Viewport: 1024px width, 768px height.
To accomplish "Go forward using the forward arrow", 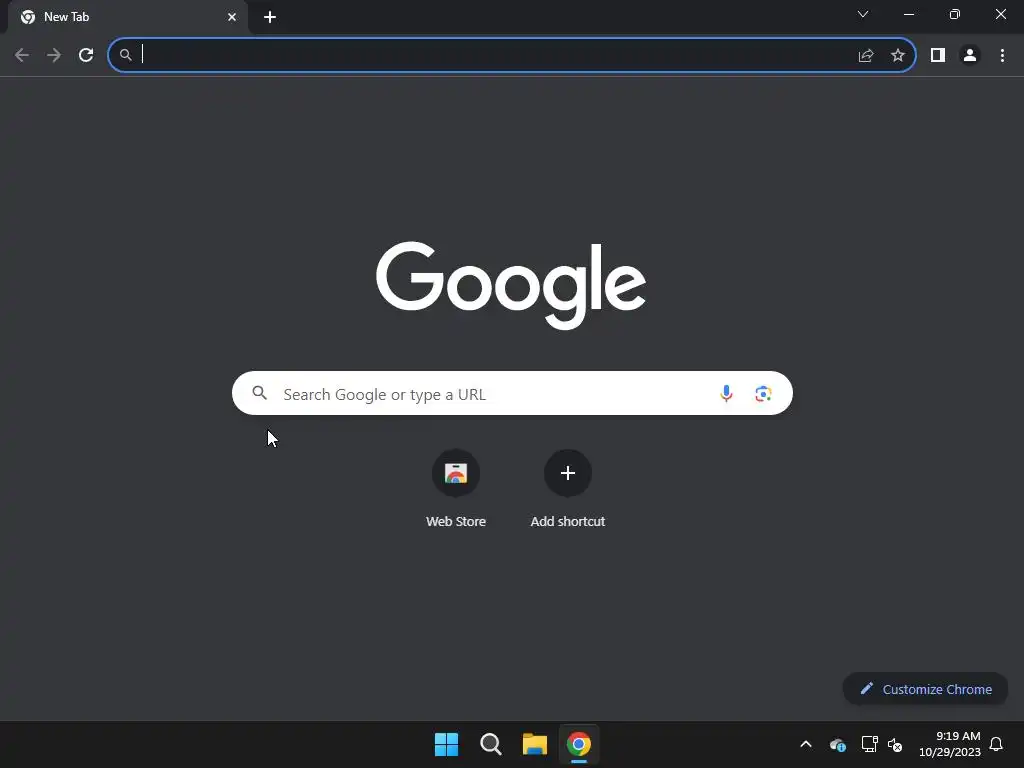I will tap(54, 55).
